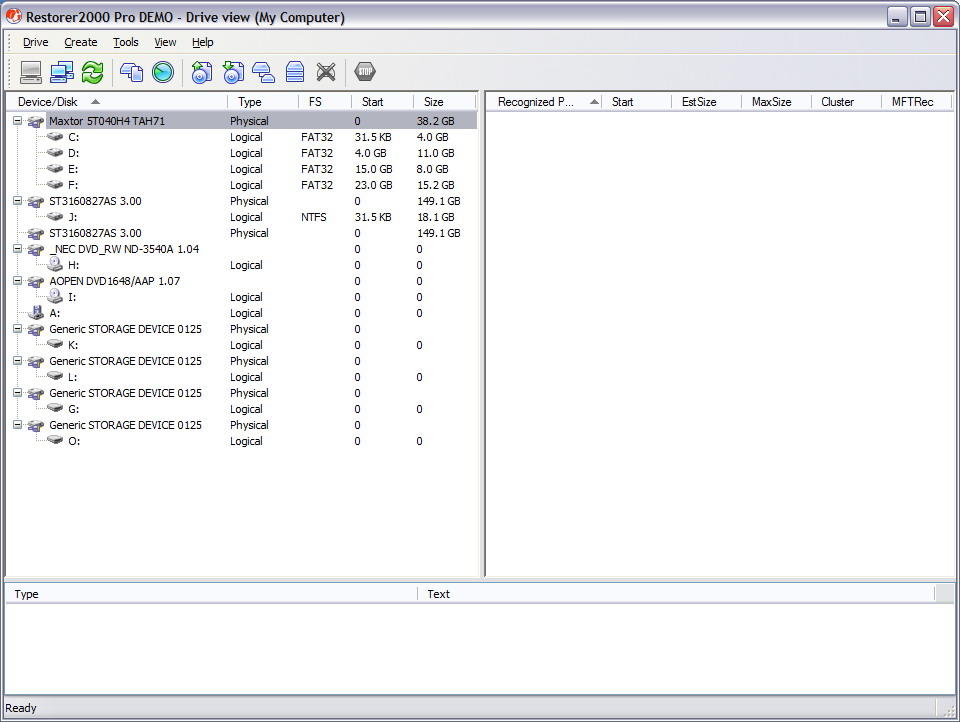Click the create region icon with two drives
Image resolution: width=960 pixels, height=722 pixels.
pyautogui.click(x=263, y=72)
